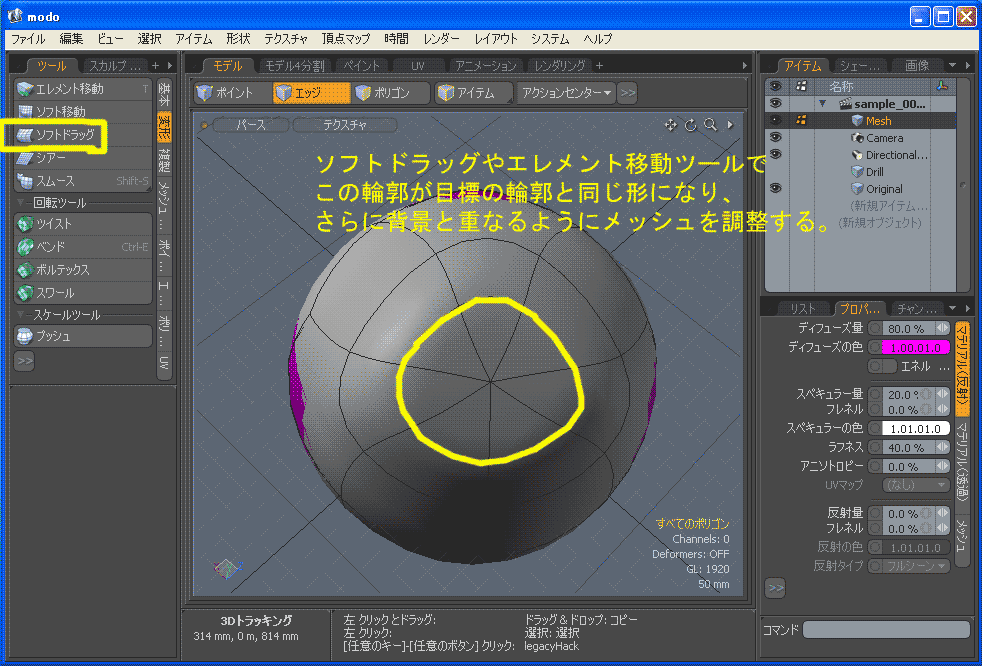The width and height of the screenshot is (982, 666).
Task: Select the ベンド tool
Action: (x=82, y=247)
